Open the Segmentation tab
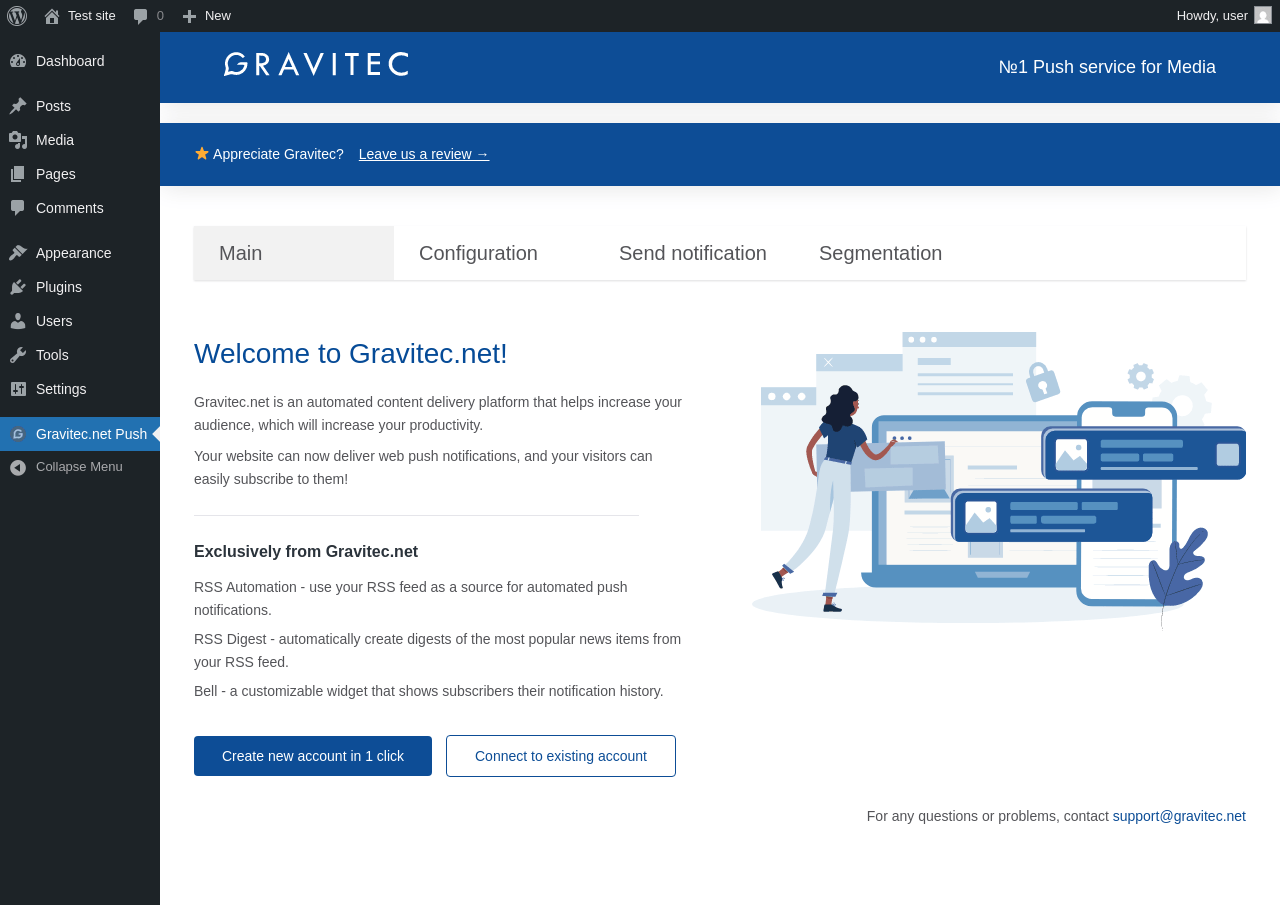The image size is (1280, 905). 894,253
